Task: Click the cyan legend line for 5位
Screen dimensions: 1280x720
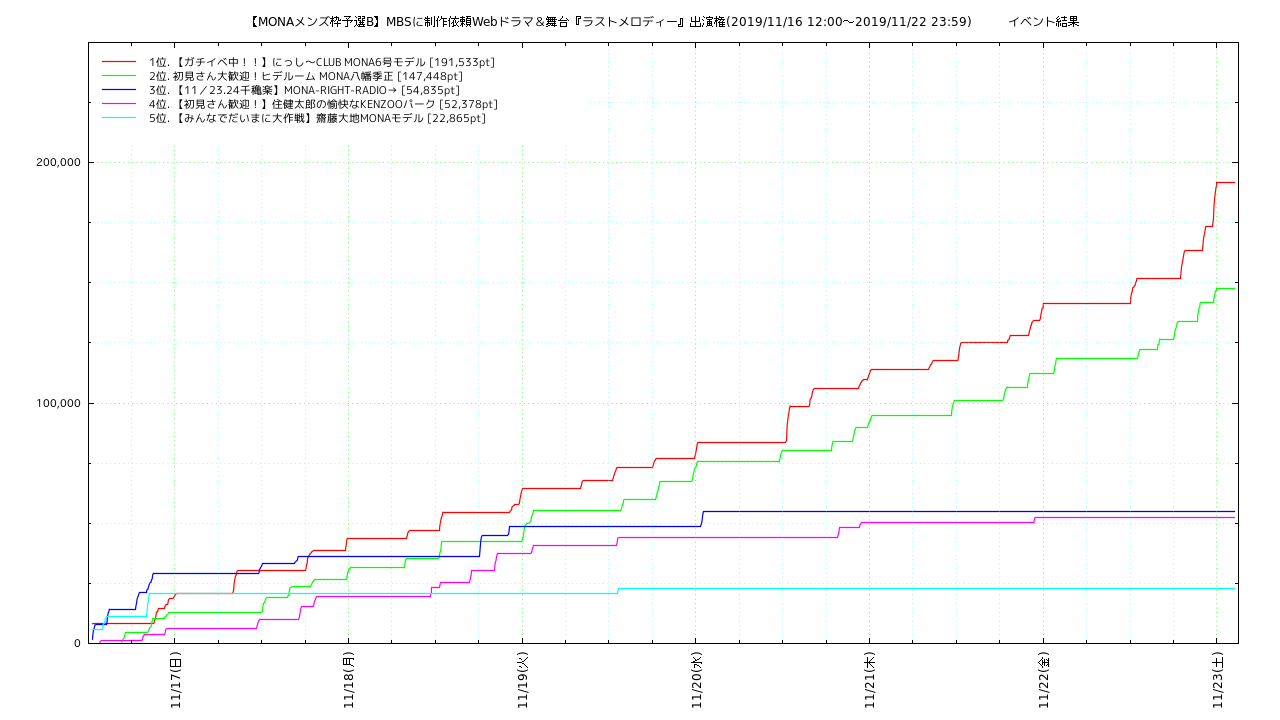Action: (118, 118)
